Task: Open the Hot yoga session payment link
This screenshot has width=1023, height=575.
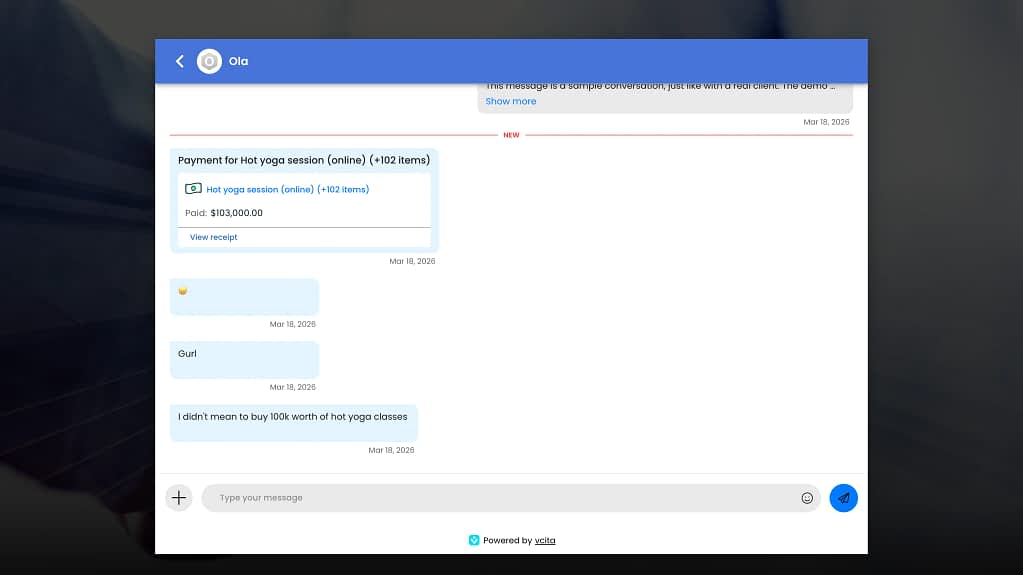Action: click(x=287, y=189)
